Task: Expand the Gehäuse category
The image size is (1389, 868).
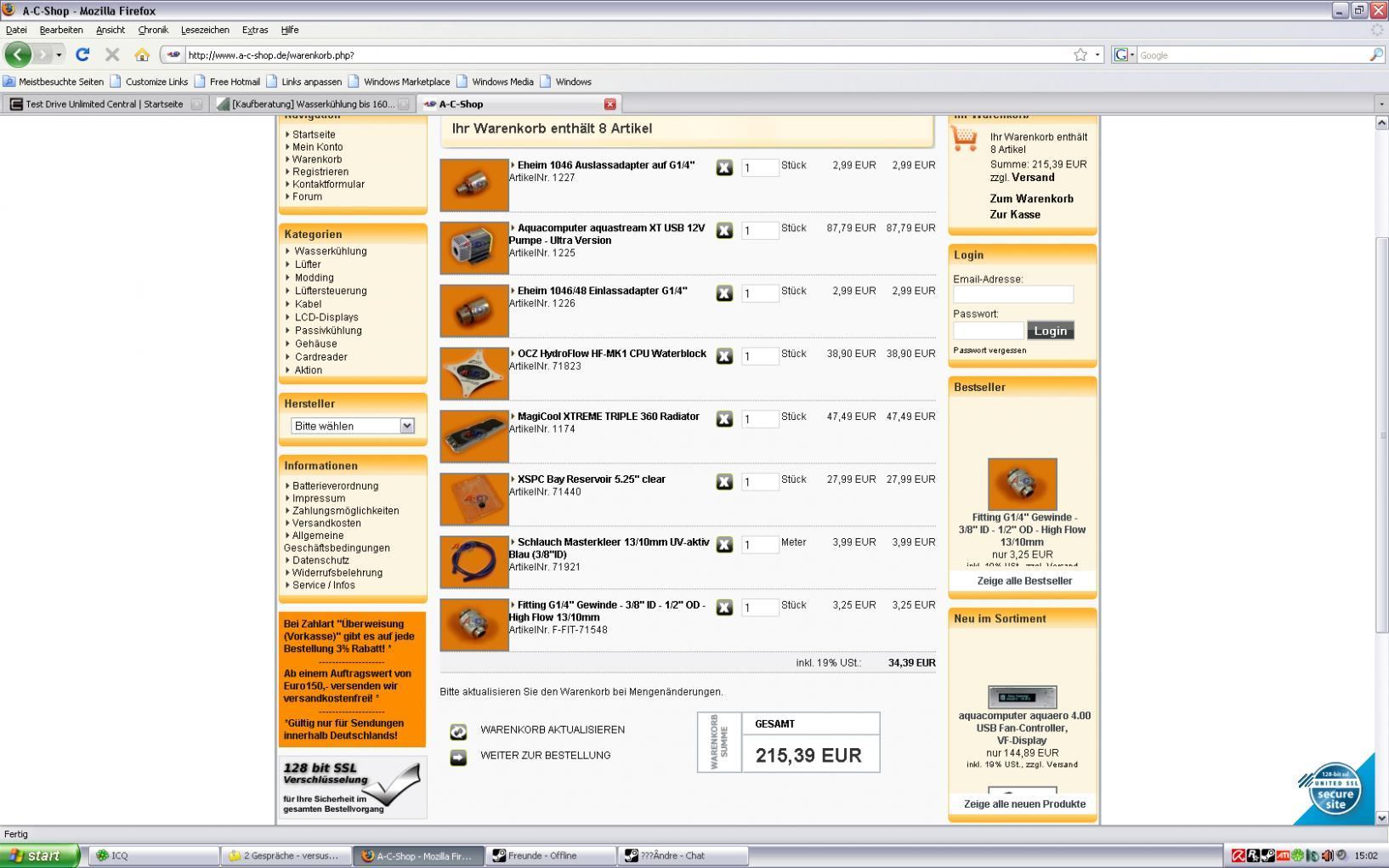Action: point(315,343)
